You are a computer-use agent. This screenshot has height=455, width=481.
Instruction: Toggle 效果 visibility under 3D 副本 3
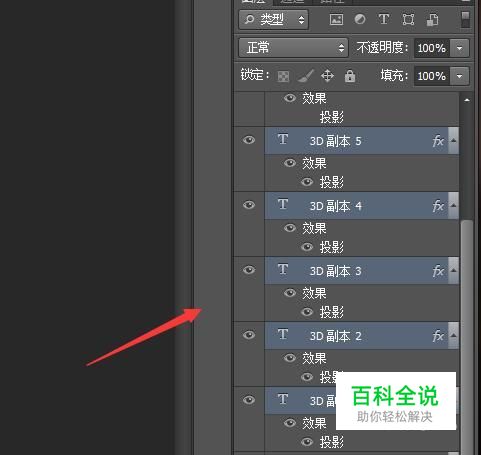[x=290, y=293]
